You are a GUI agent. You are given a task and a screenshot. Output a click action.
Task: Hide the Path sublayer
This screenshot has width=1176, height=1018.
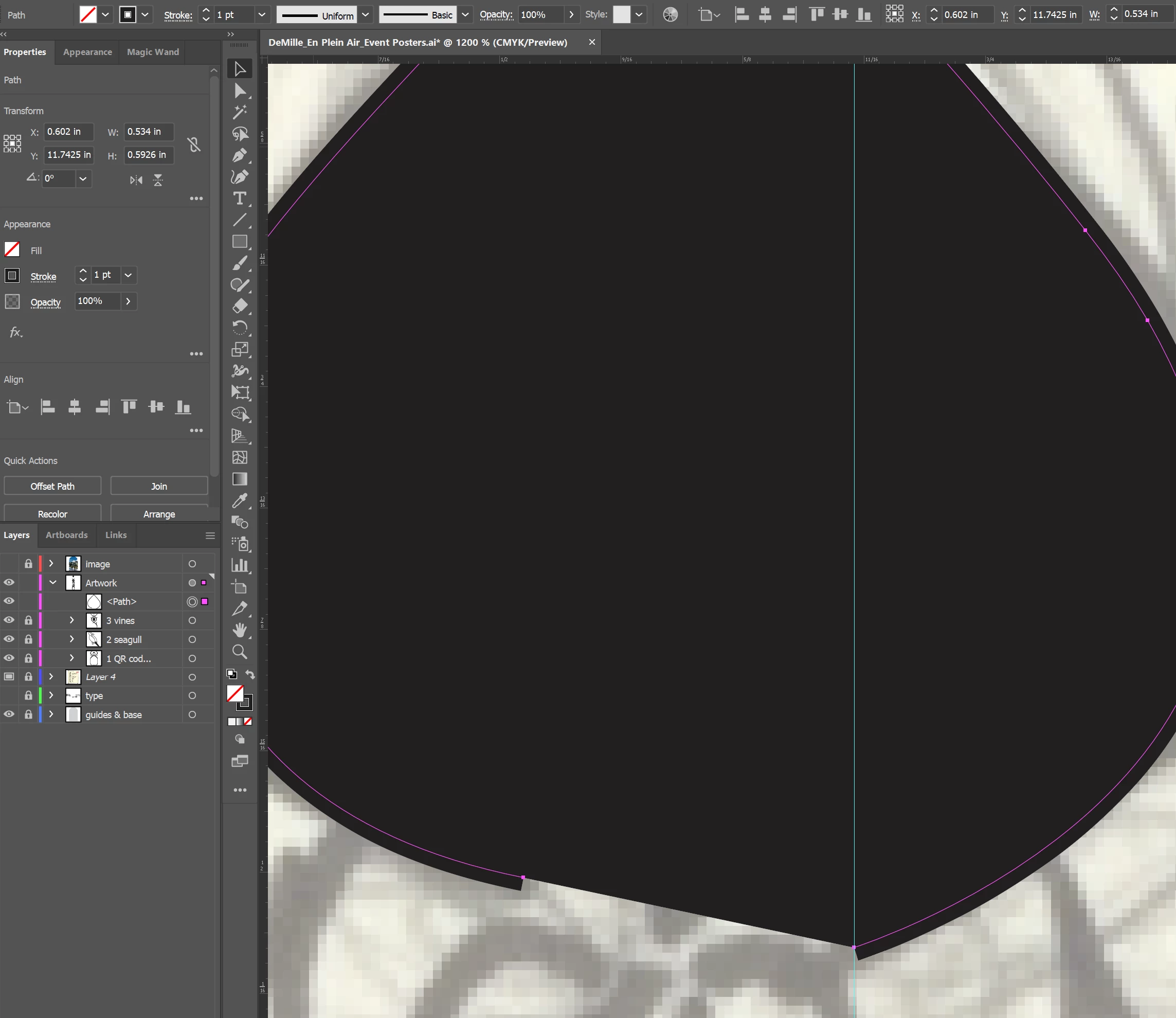pyautogui.click(x=9, y=601)
